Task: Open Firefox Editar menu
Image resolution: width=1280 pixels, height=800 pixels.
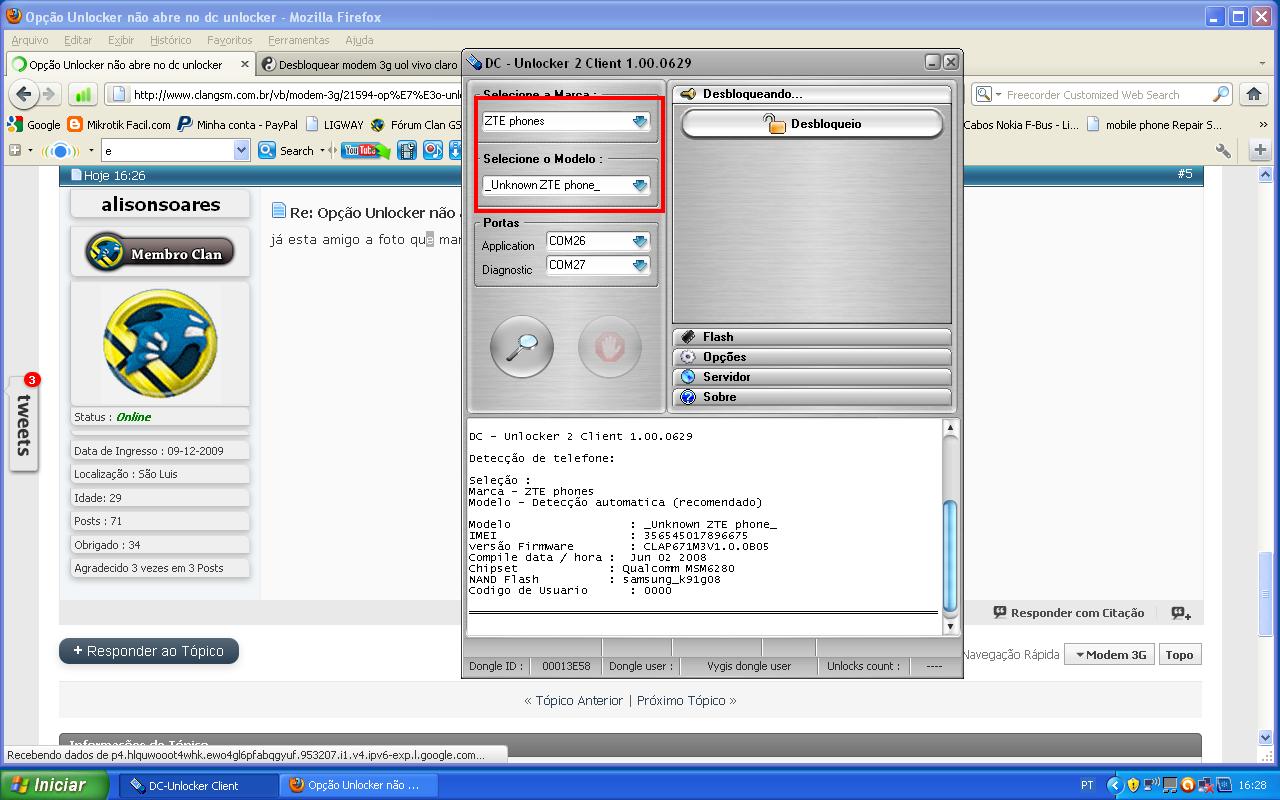Action: [78, 40]
